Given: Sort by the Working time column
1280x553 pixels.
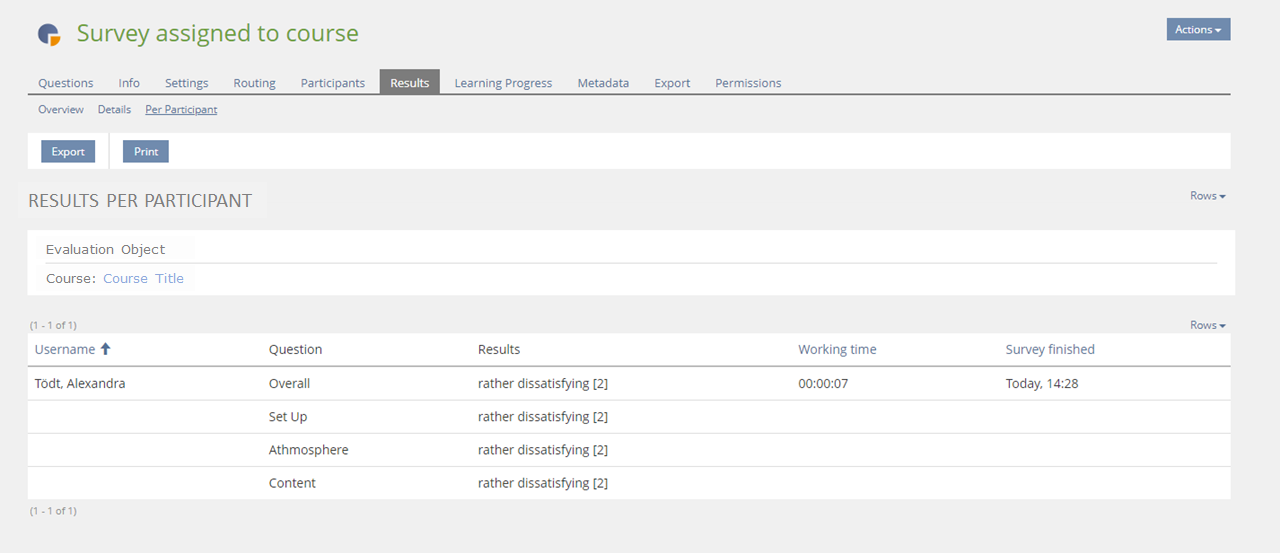Looking at the screenshot, I should [837, 350].
